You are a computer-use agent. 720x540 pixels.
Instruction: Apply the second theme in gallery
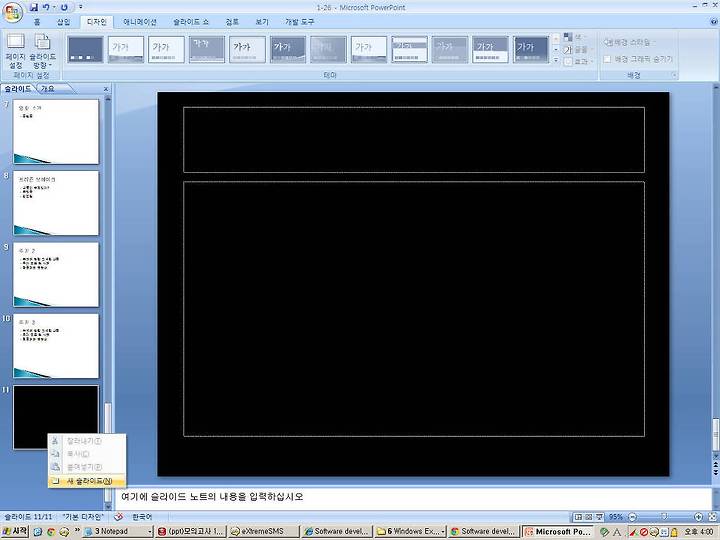click(x=126, y=49)
